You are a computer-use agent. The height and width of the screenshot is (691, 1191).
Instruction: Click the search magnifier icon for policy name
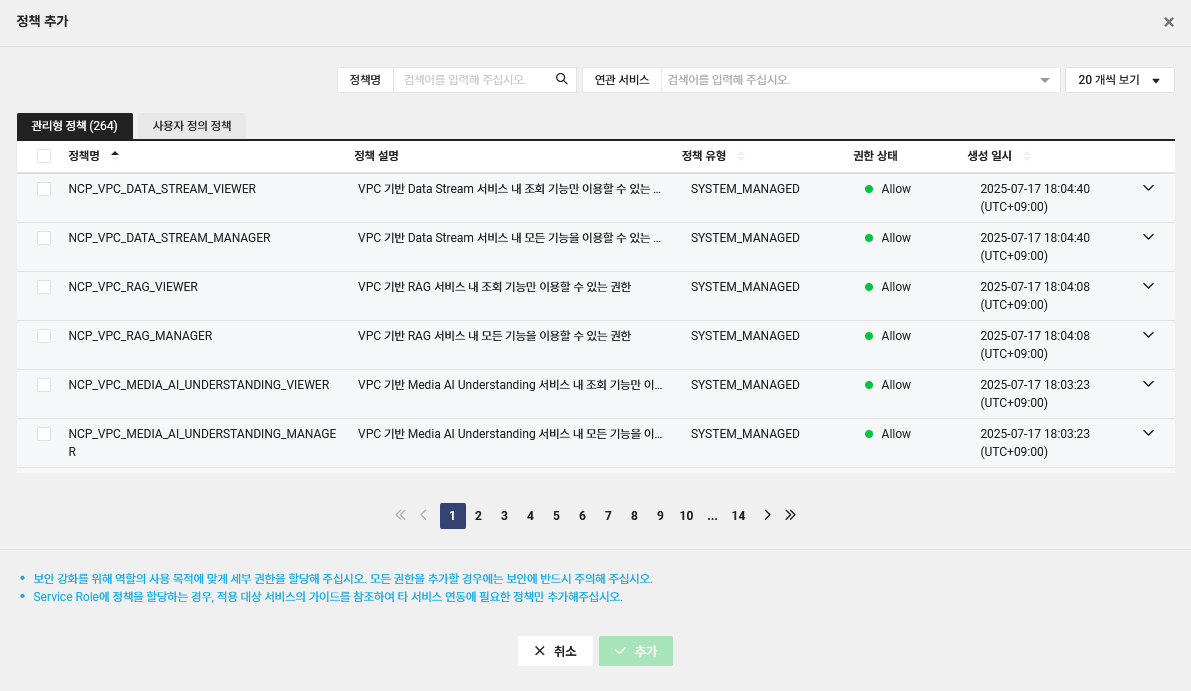pos(561,79)
